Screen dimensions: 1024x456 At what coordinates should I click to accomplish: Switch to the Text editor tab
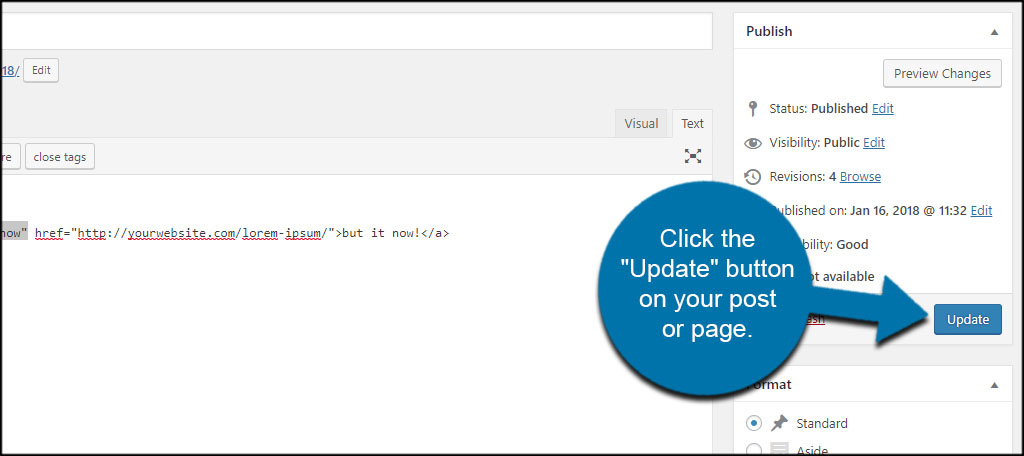pyautogui.click(x=692, y=123)
